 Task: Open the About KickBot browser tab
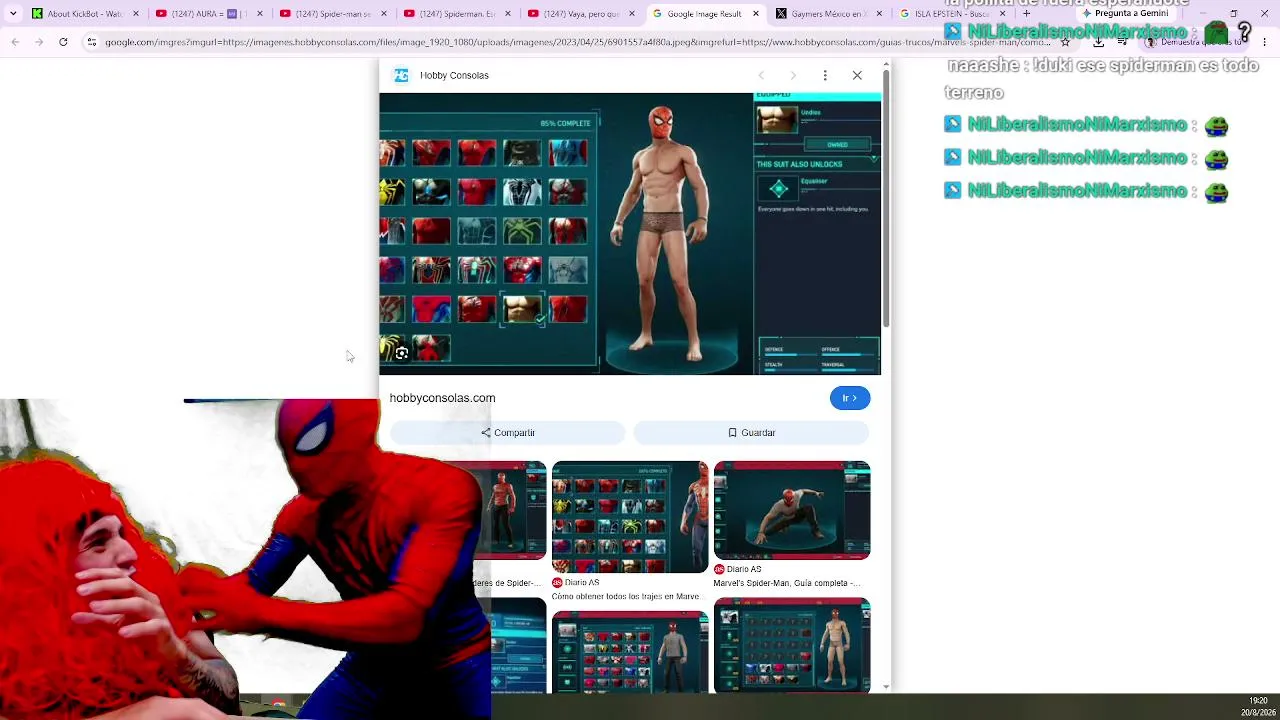tap(85, 14)
